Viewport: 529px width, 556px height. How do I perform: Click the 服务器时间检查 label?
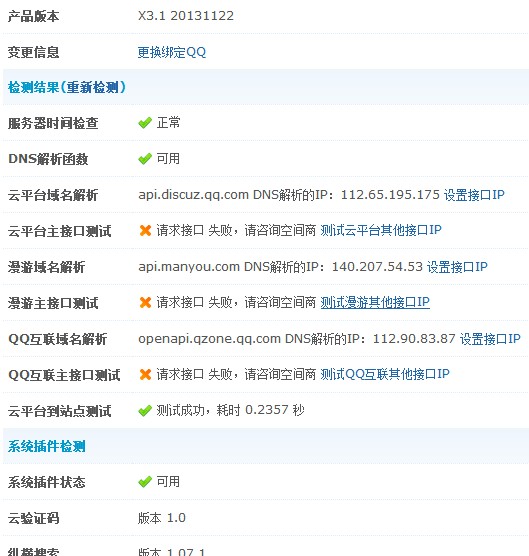click(x=53, y=123)
